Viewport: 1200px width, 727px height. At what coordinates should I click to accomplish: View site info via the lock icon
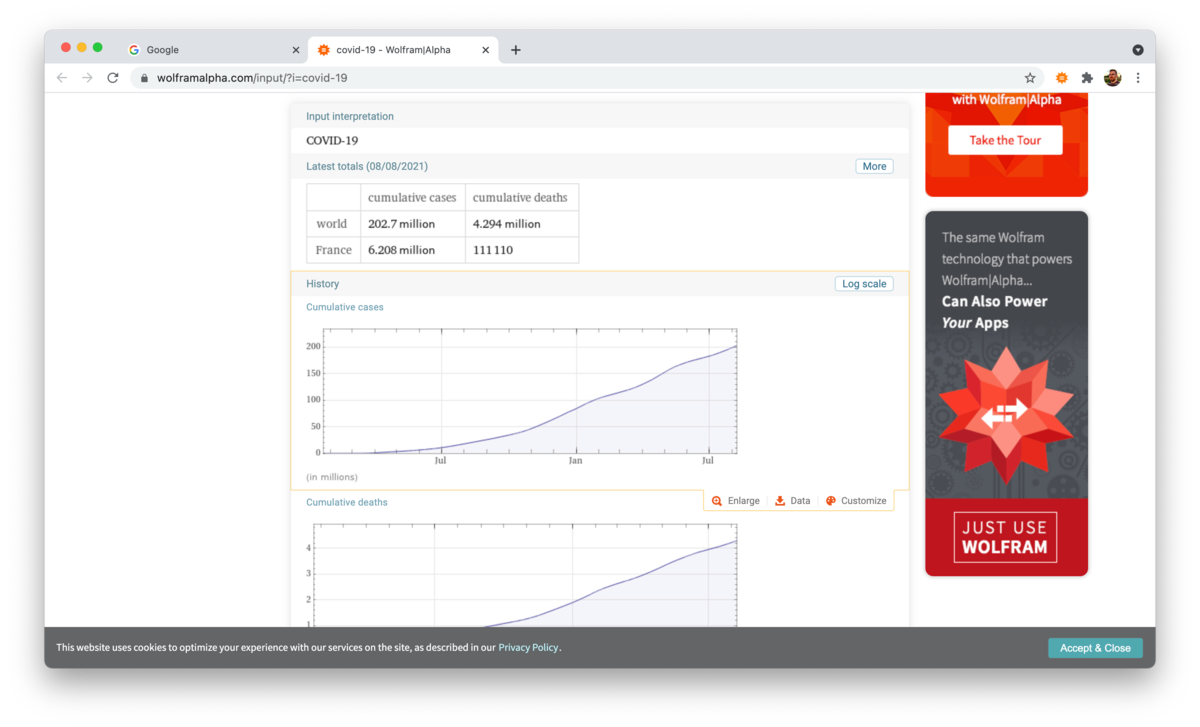click(144, 78)
